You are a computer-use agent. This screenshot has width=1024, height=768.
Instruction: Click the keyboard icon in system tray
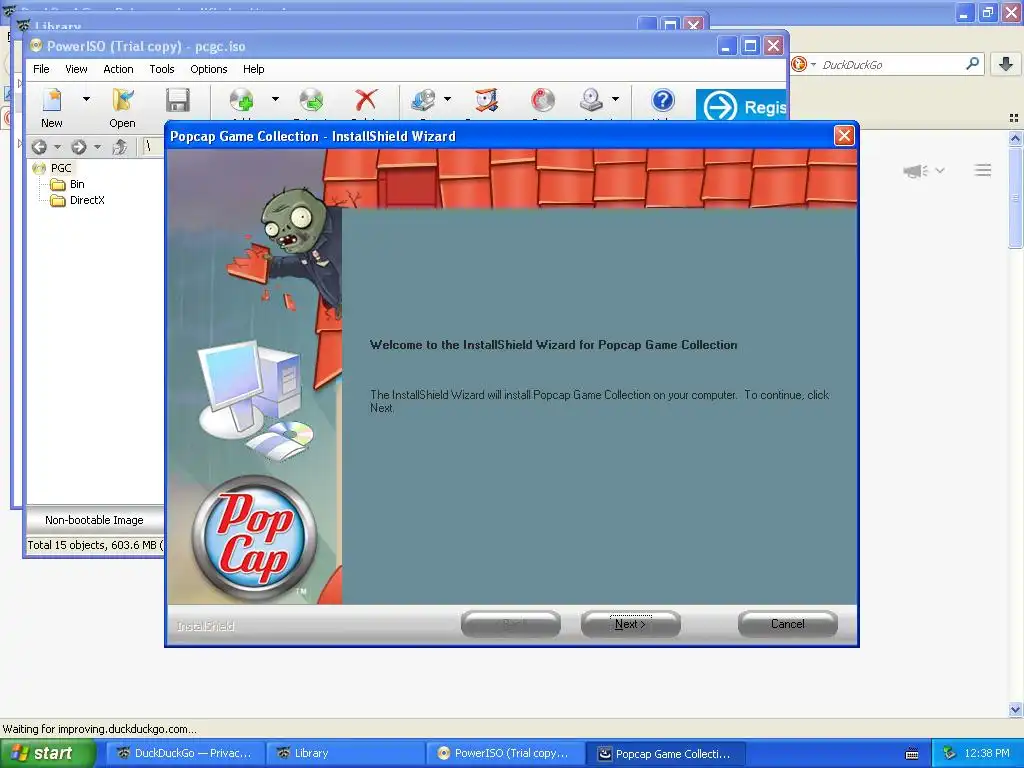[912, 754]
